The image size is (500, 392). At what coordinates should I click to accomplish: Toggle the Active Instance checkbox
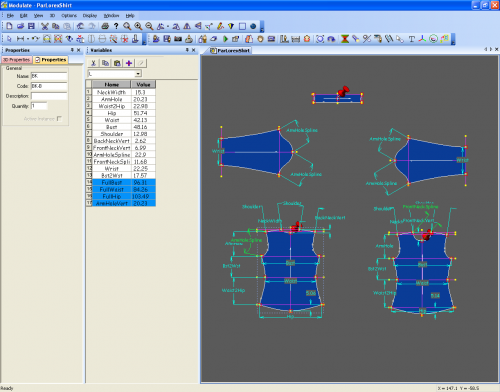pos(59,119)
